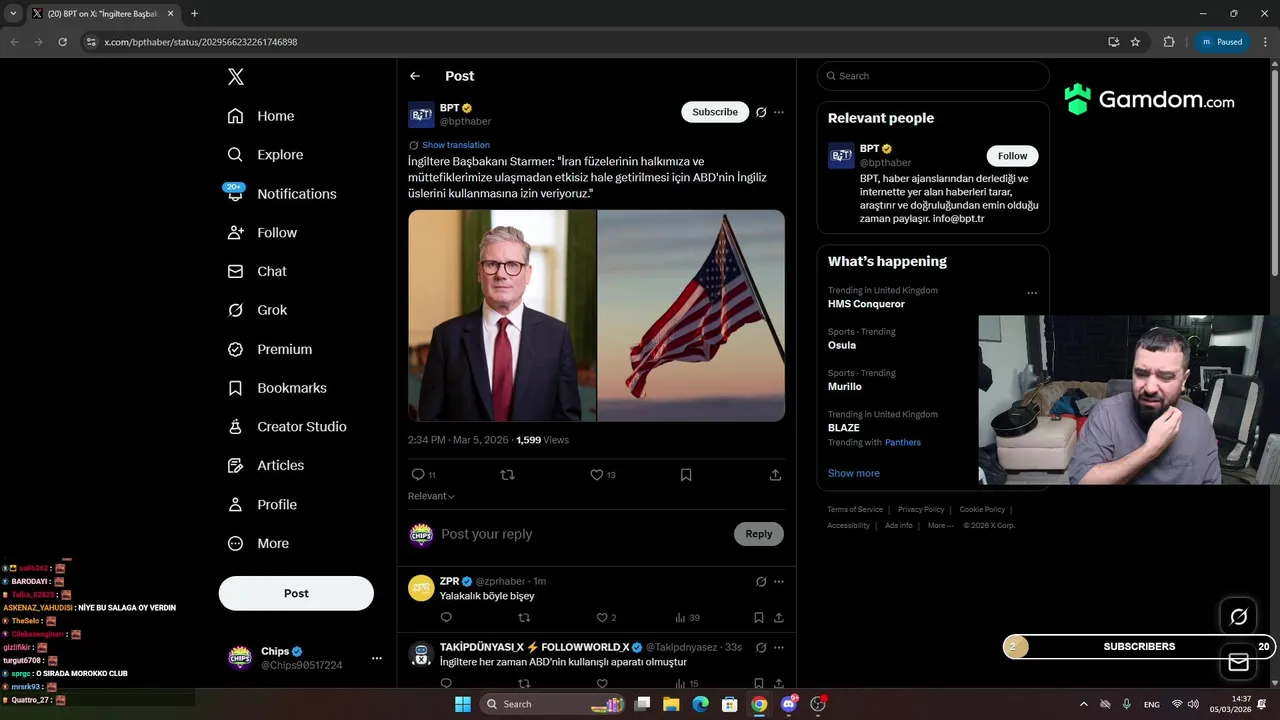The width and height of the screenshot is (1280, 720).
Task: Open Chrome extensions puzzle icon
Action: point(1169,42)
